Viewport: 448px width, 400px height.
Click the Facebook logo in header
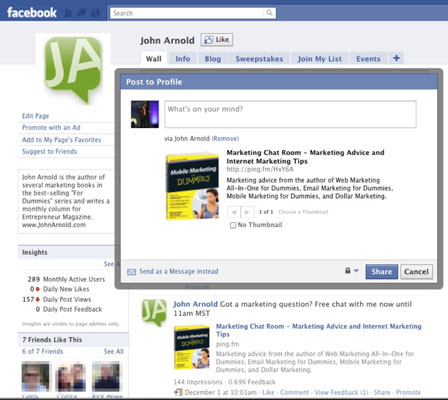(x=32, y=13)
